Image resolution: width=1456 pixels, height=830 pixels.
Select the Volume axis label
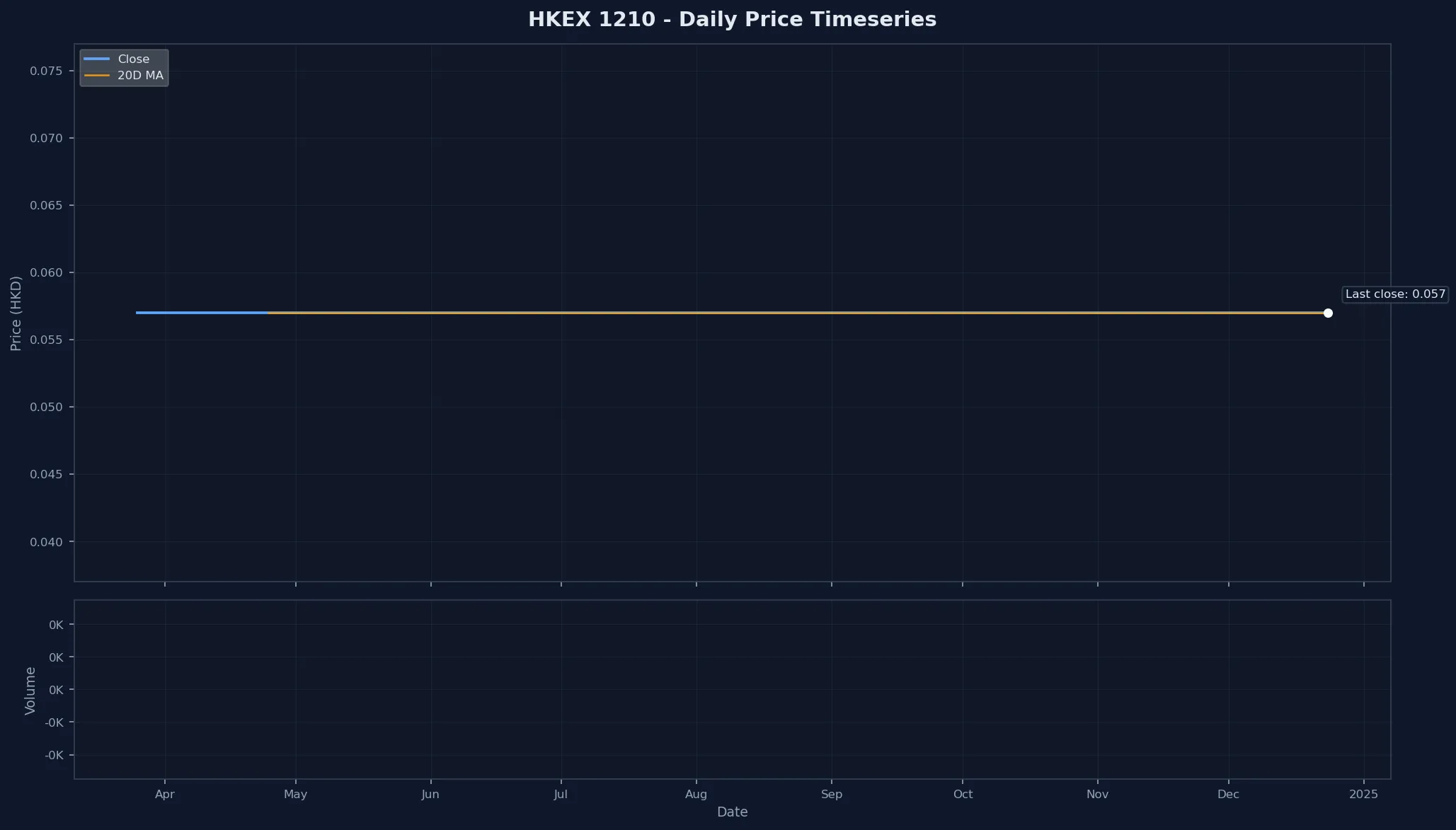coord(29,690)
